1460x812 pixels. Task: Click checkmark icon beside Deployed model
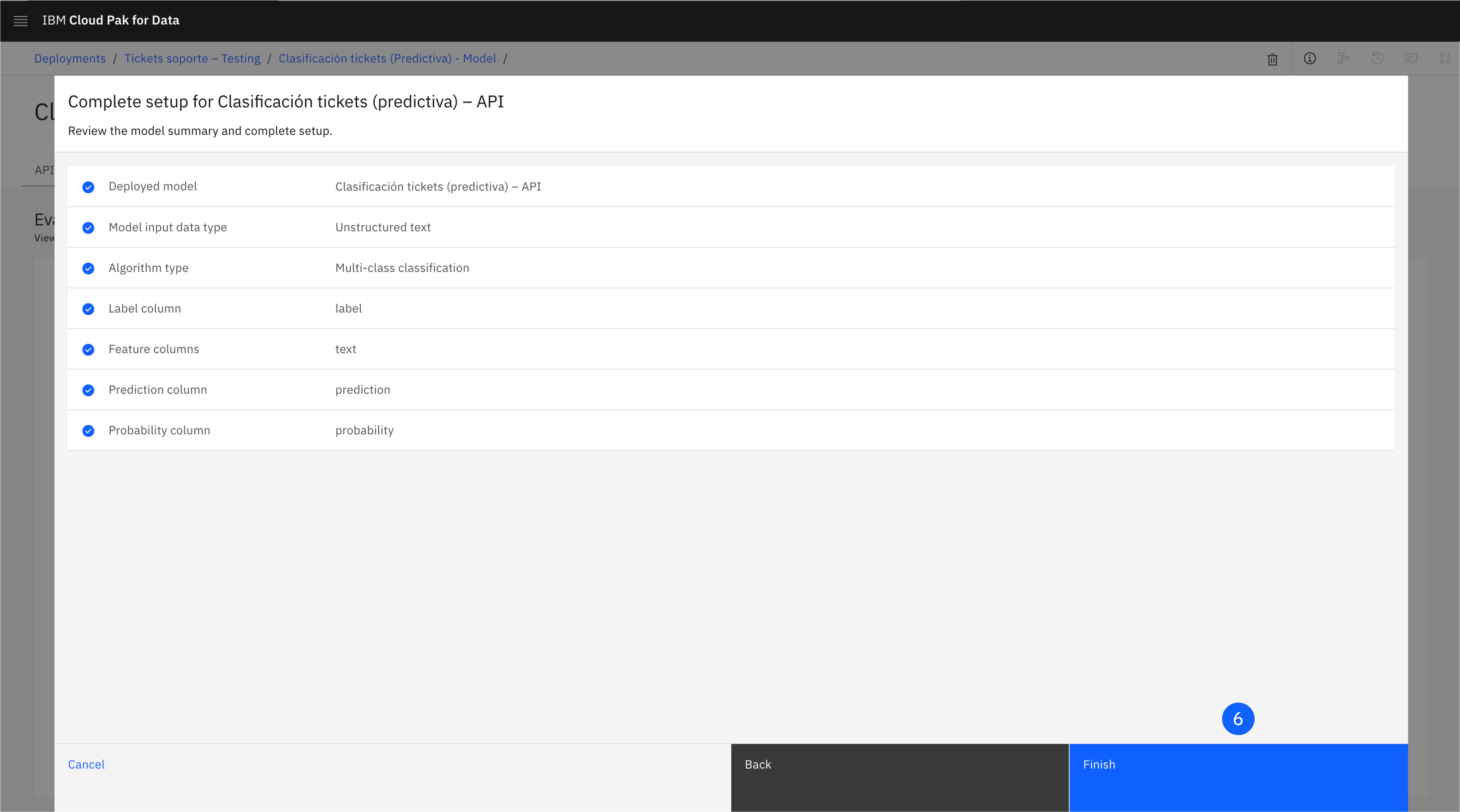[88, 187]
